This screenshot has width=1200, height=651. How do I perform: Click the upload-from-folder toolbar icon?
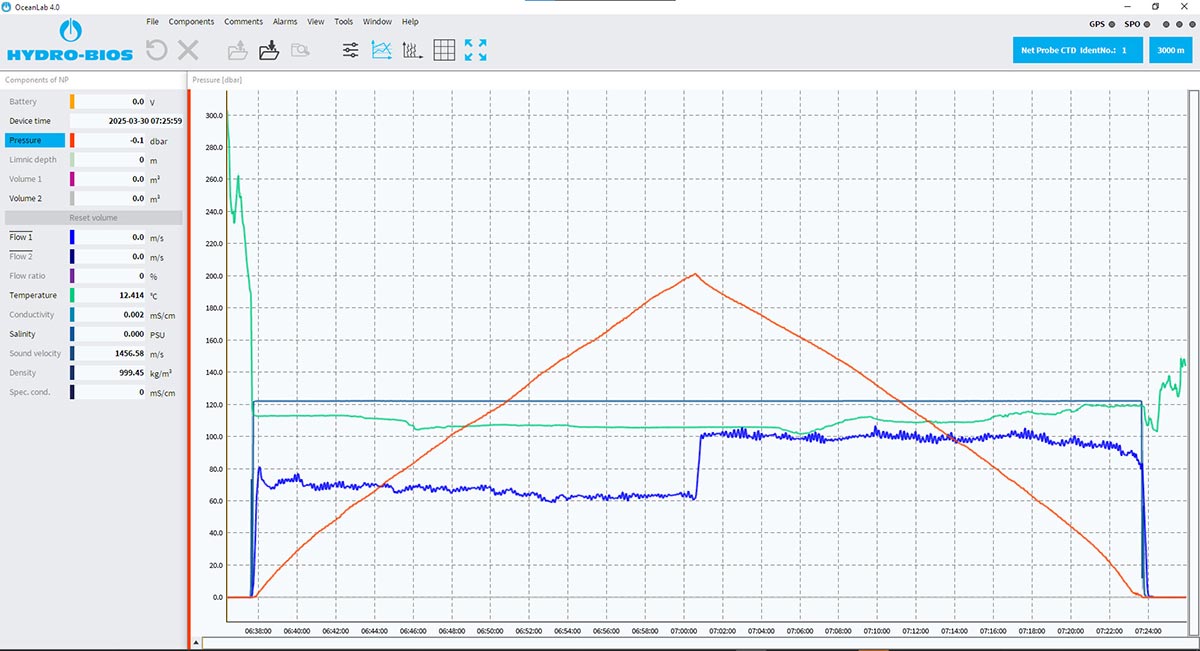(x=238, y=50)
